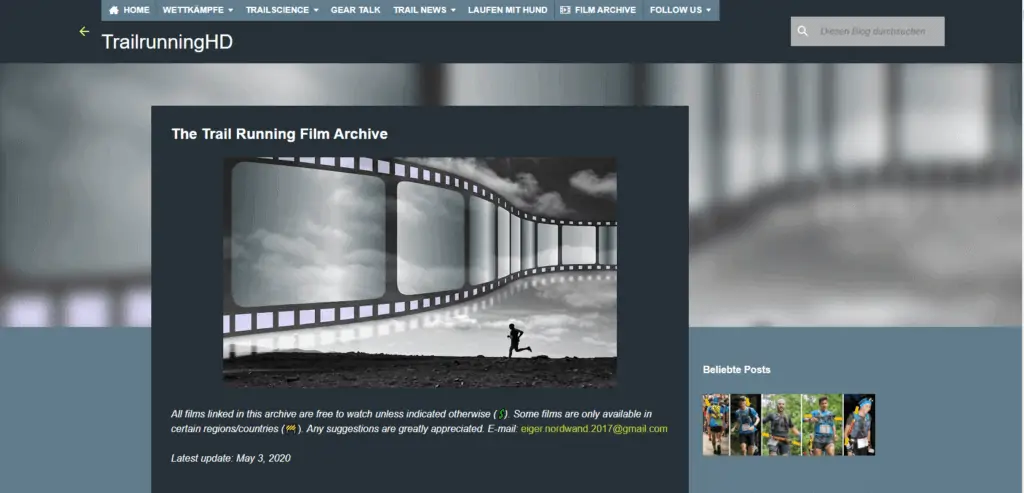
Task: Click the film strip runner header image
Action: pyautogui.click(x=419, y=272)
